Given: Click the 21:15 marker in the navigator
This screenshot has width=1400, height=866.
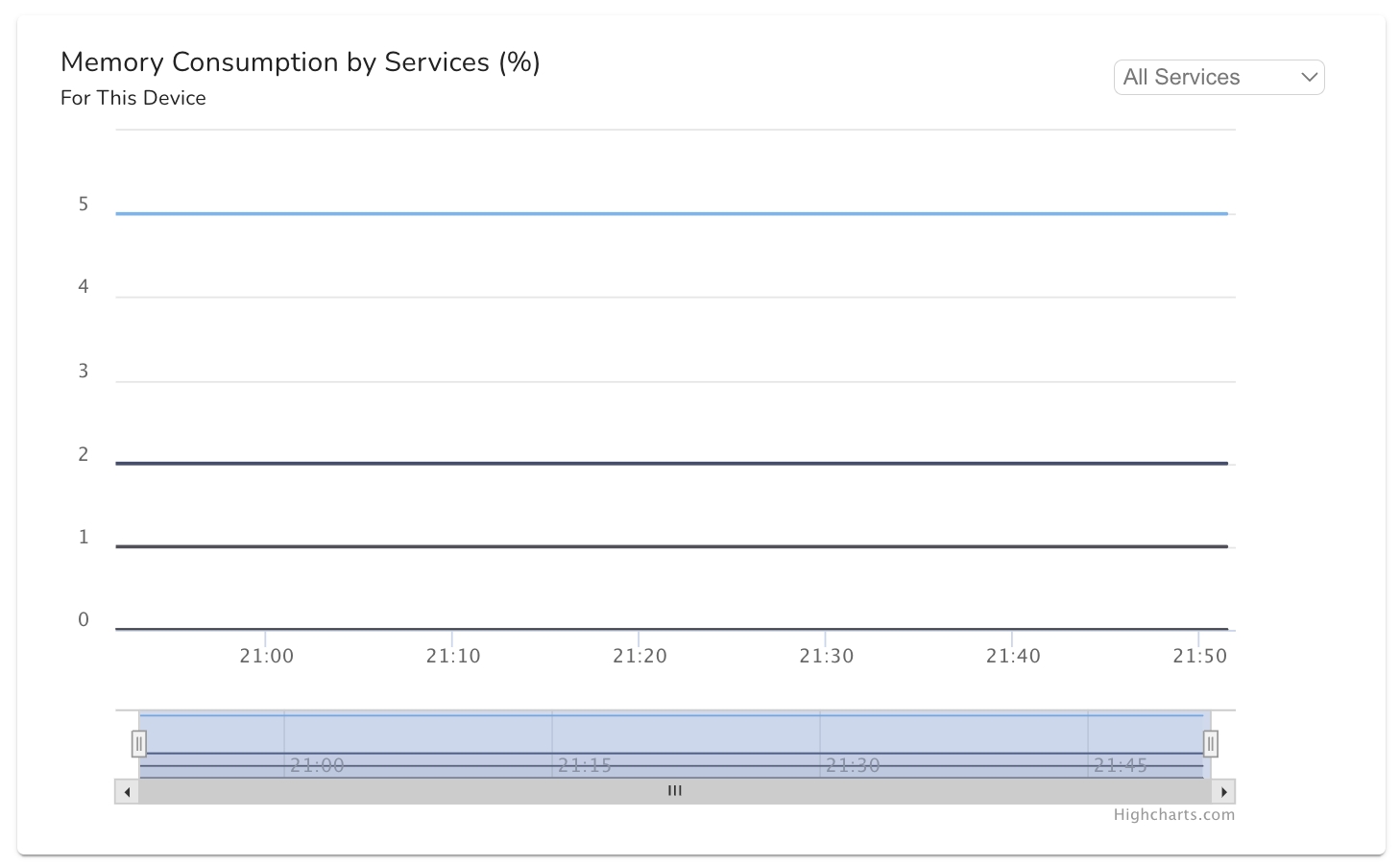Looking at the screenshot, I should pyautogui.click(x=585, y=765).
